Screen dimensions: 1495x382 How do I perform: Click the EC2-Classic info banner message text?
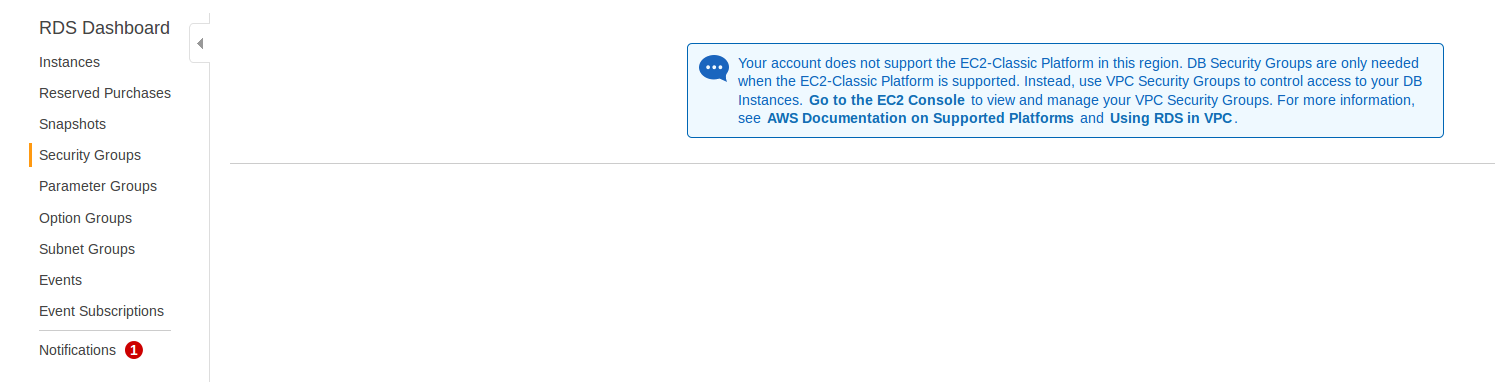pos(1080,90)
